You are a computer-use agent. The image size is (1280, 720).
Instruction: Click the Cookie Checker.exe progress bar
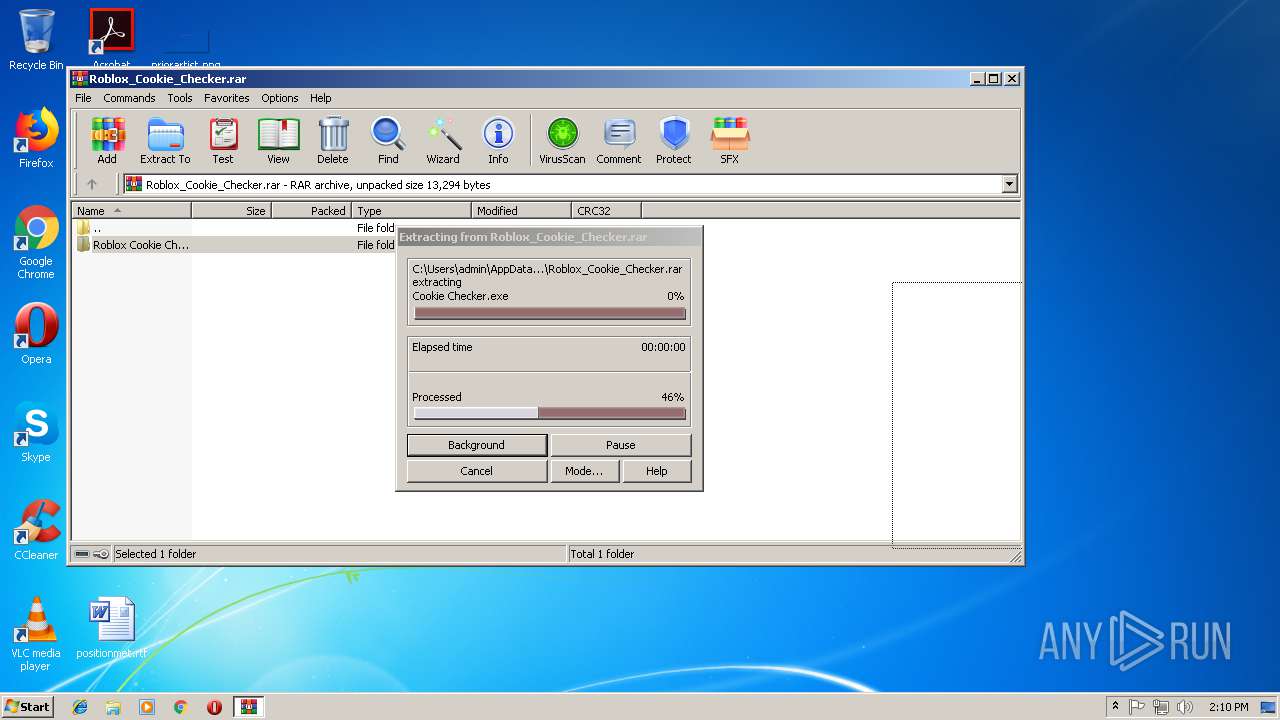click(x=549, y=313)
